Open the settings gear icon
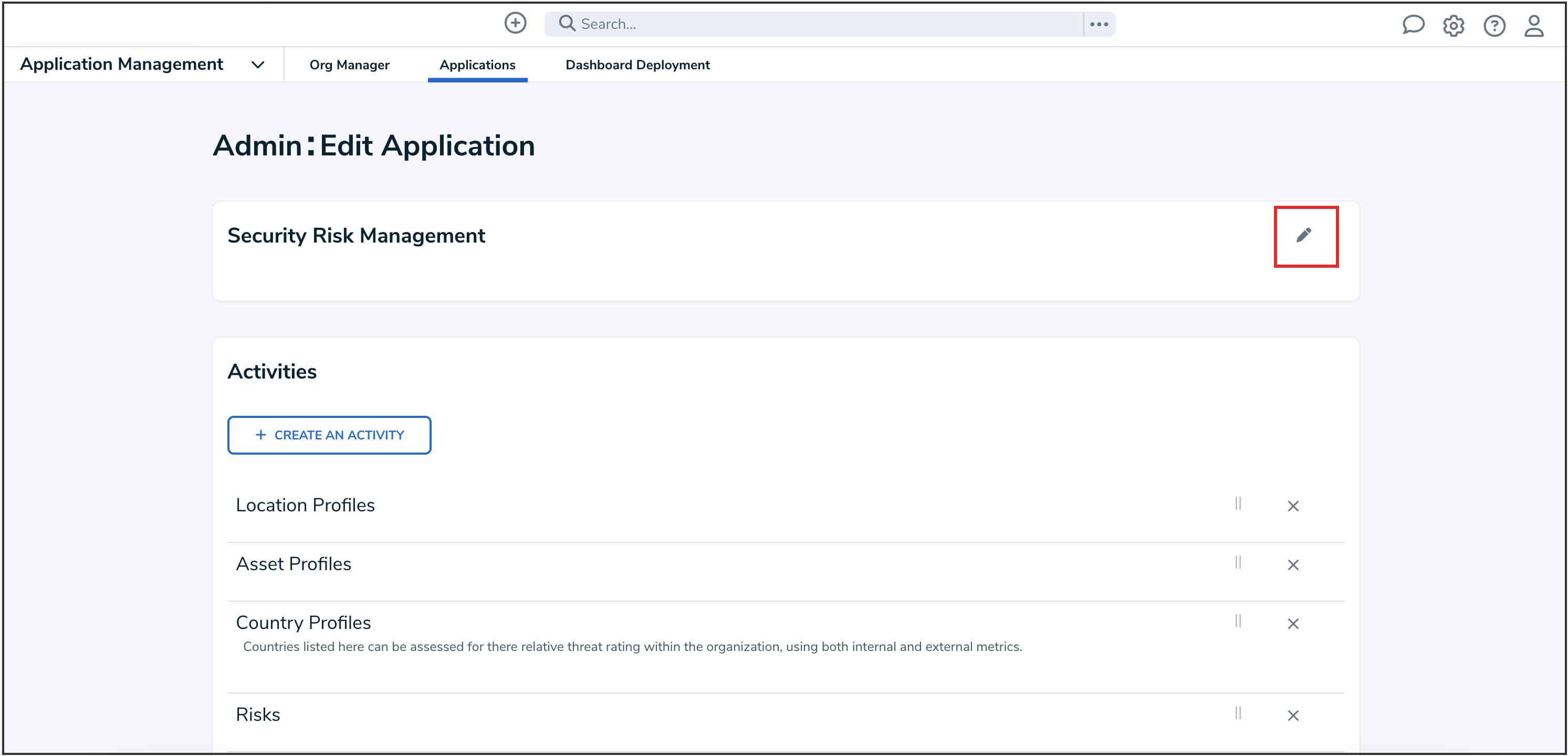Viewport: 1568px width, 756px height. tap(1453, 26)
